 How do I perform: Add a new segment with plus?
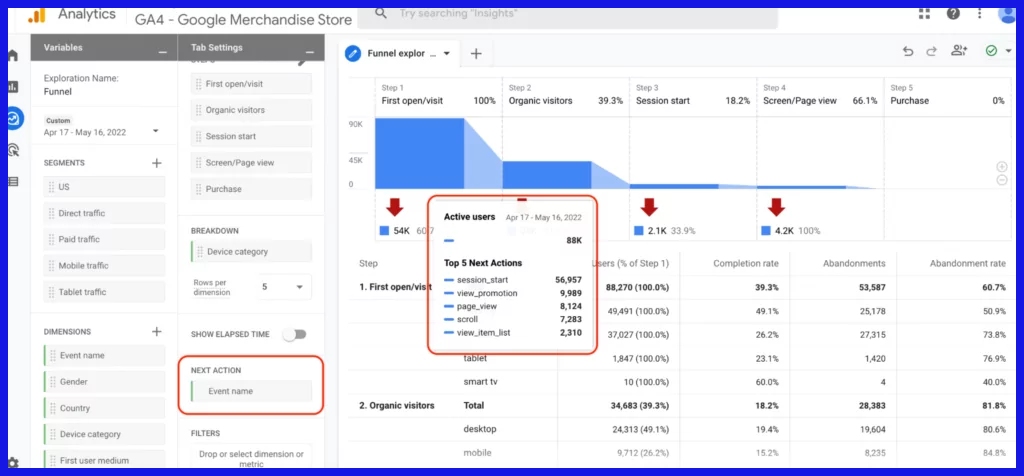157,163
